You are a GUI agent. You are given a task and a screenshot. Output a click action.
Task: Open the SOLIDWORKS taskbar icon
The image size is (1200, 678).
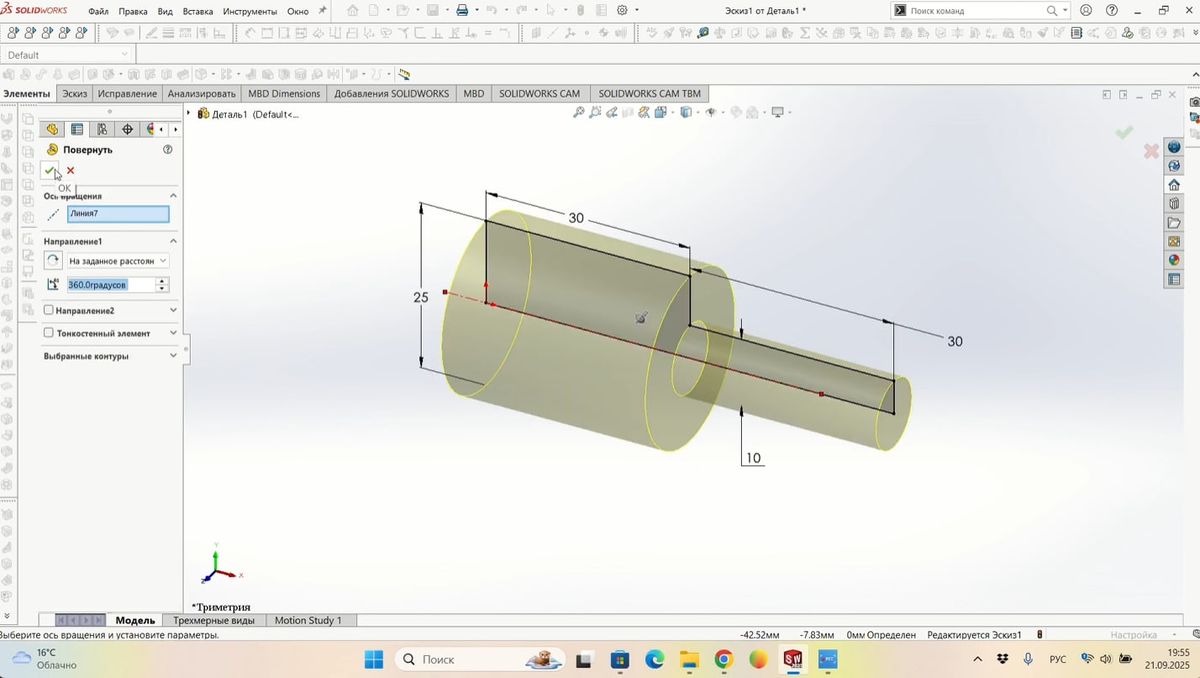pyautogui.click(x=793, y=659)
